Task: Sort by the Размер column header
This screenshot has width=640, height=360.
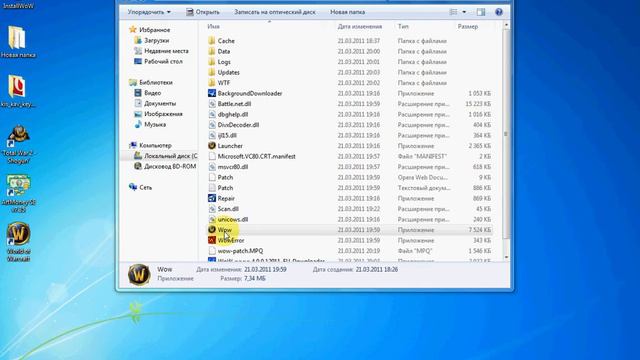Action: [468, 27]
